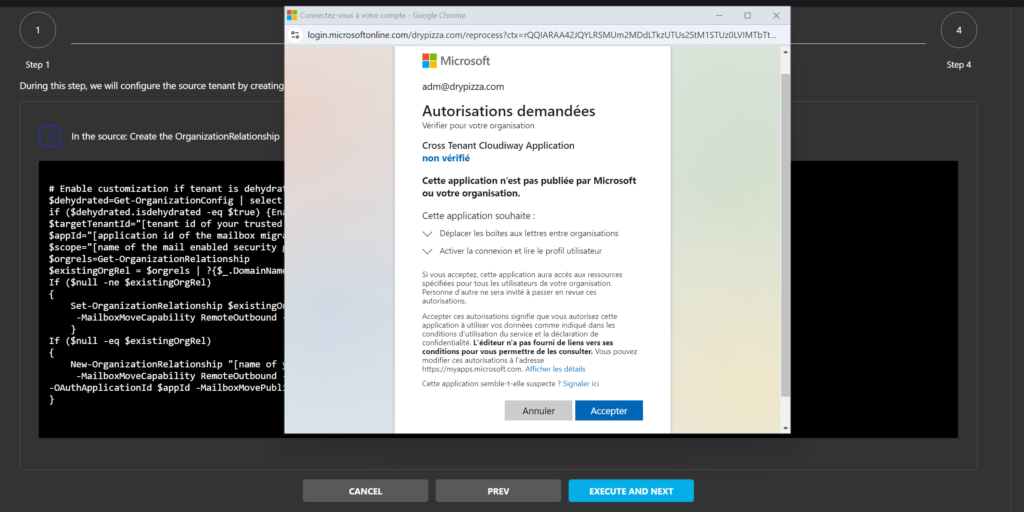Click the popup vertical scrollbar thumb
Viewport: 1024px width, 512px height.
[x=785, y=235]
